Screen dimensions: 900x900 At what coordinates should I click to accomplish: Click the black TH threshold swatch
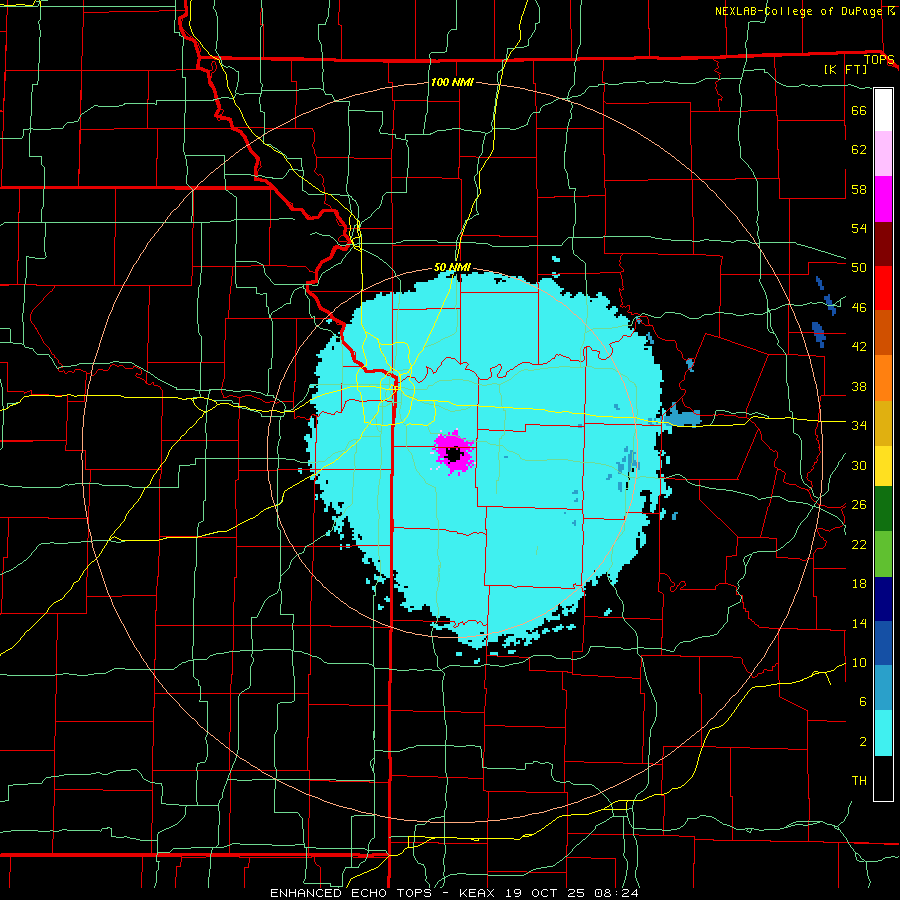click(883, 778)
